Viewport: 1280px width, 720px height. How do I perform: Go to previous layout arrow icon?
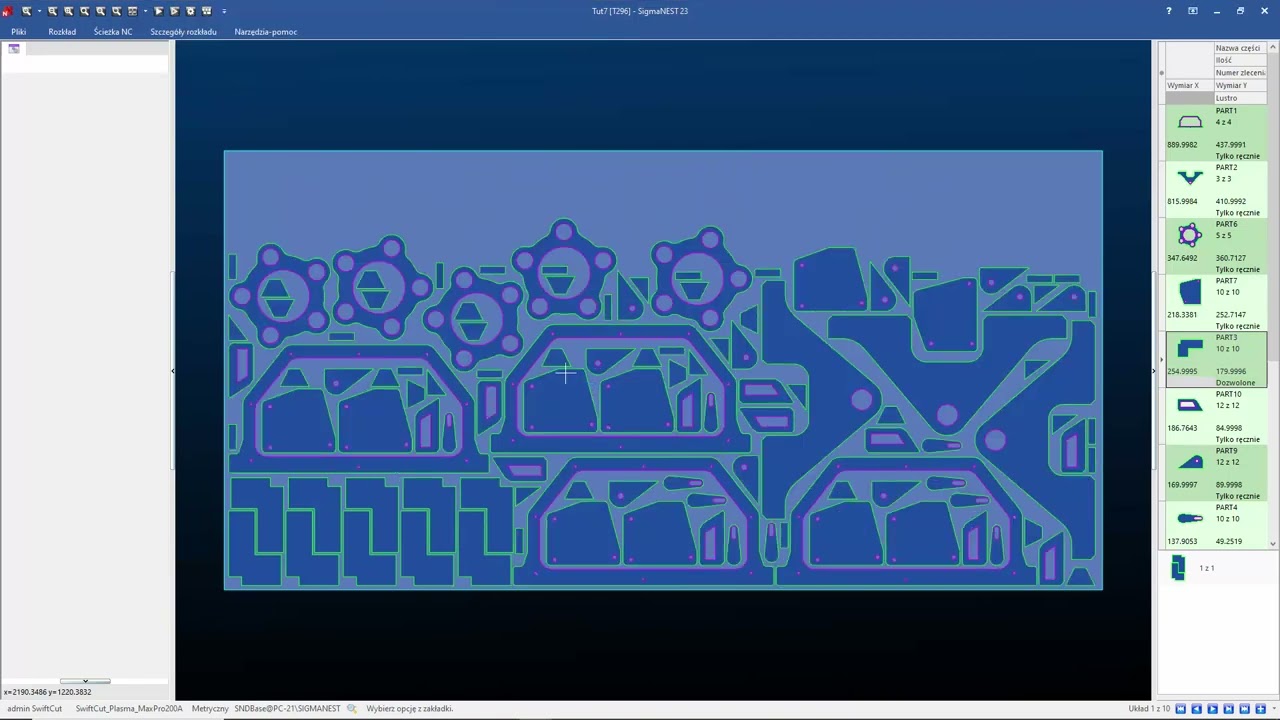1196,709
